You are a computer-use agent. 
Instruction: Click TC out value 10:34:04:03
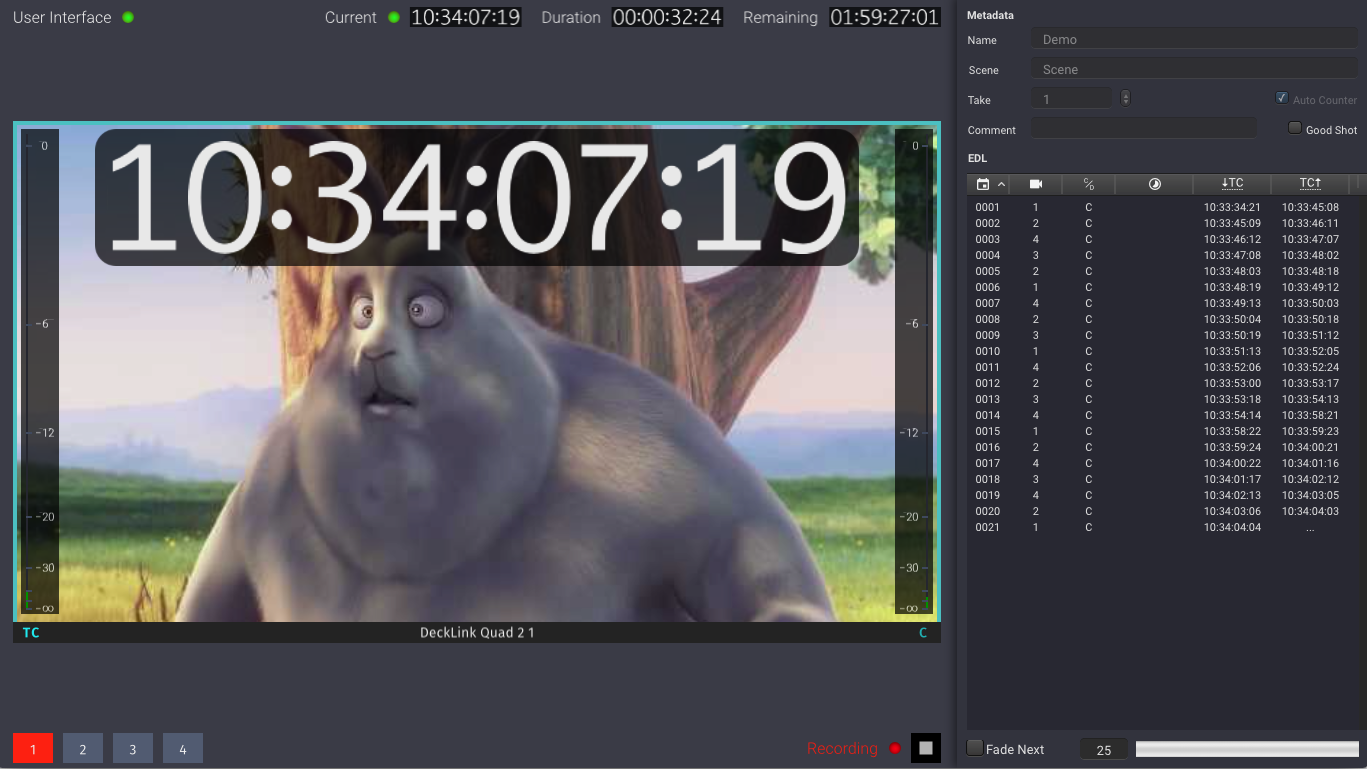[x=1310, y=511]
